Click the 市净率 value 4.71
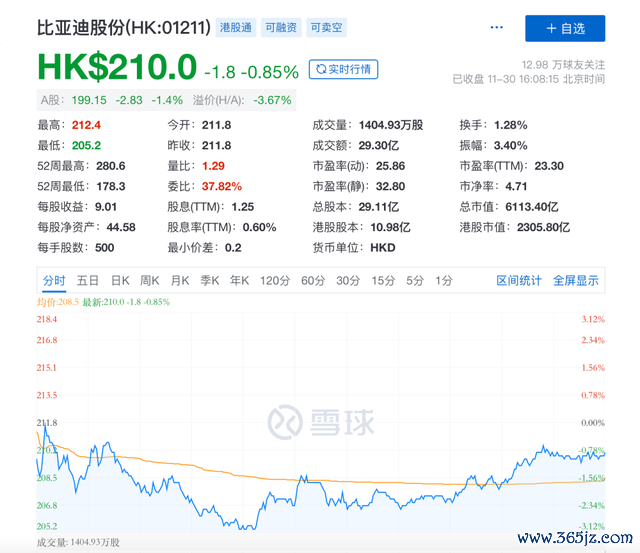The image size is (640, 553). tap(516, 186)
